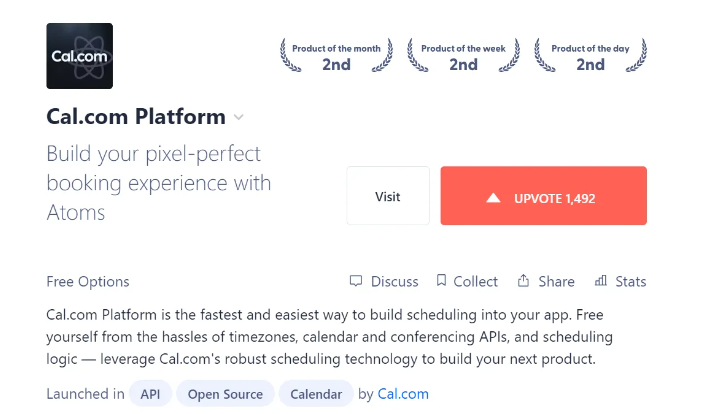Click the Cal.com logo thumbnail

(79, 56)
